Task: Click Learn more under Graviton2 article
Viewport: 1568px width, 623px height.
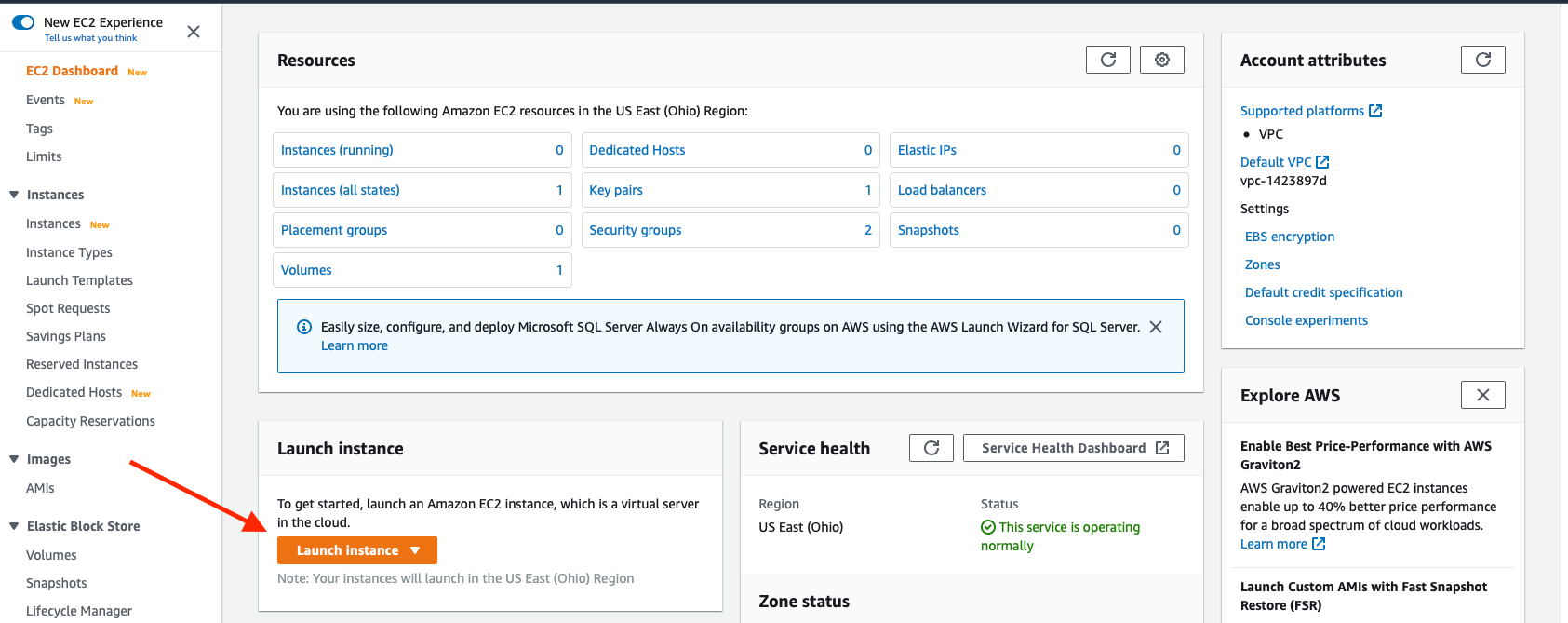Action: 1274,544
